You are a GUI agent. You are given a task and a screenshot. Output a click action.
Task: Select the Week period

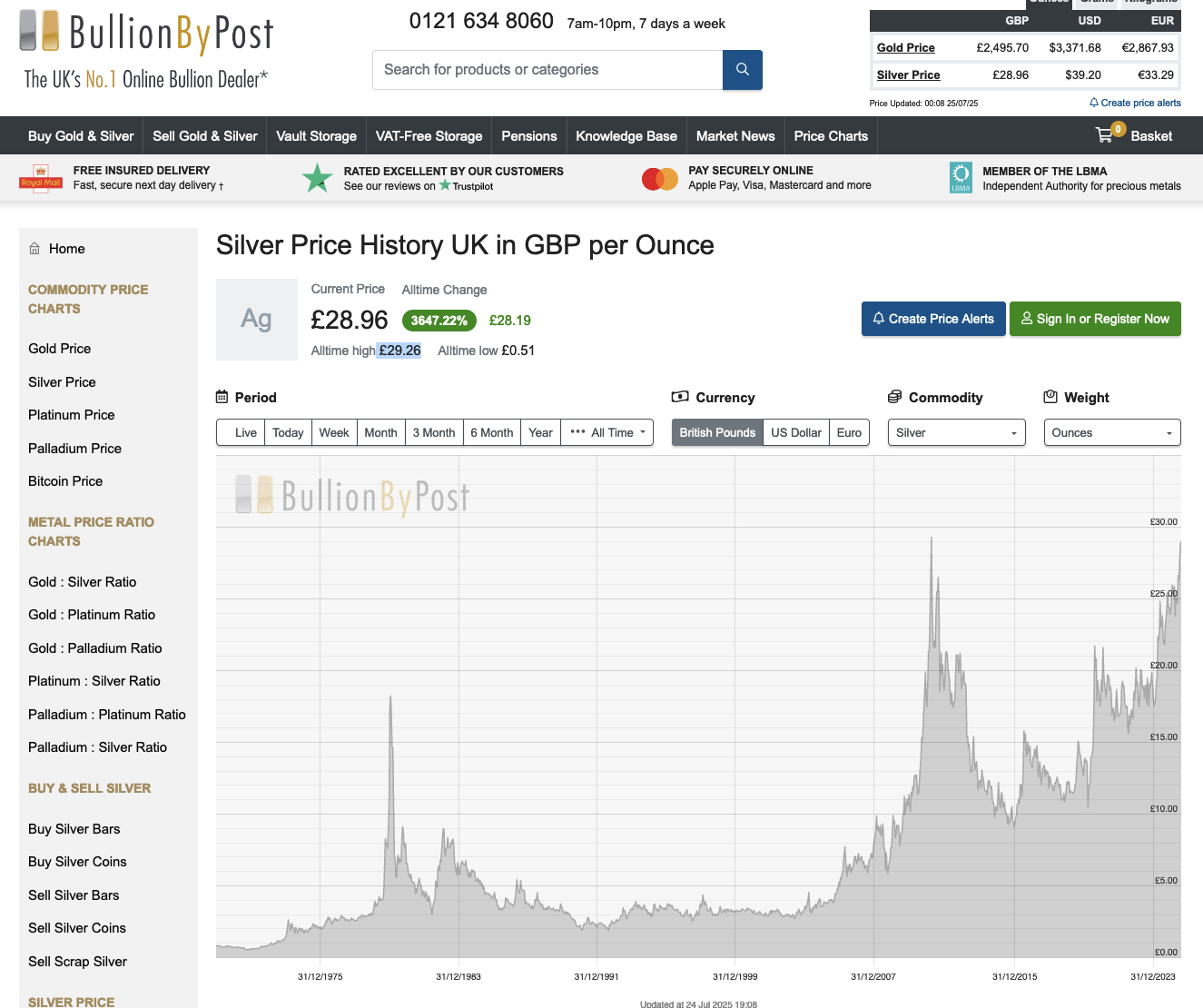[x=334, y=432]
